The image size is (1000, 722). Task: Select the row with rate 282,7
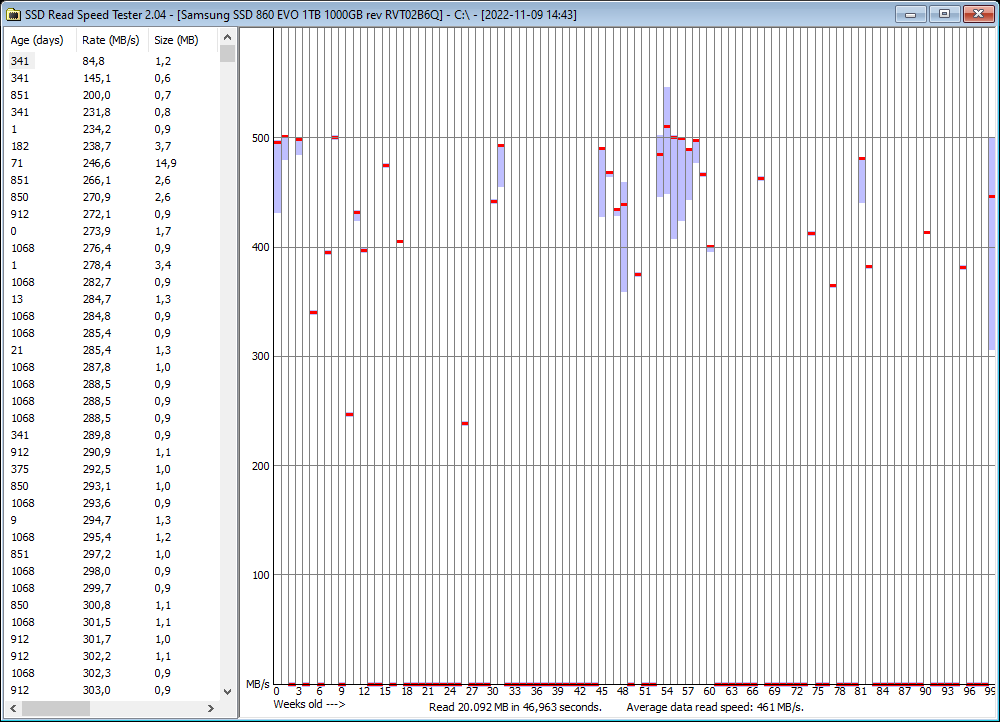click(112, 282)
